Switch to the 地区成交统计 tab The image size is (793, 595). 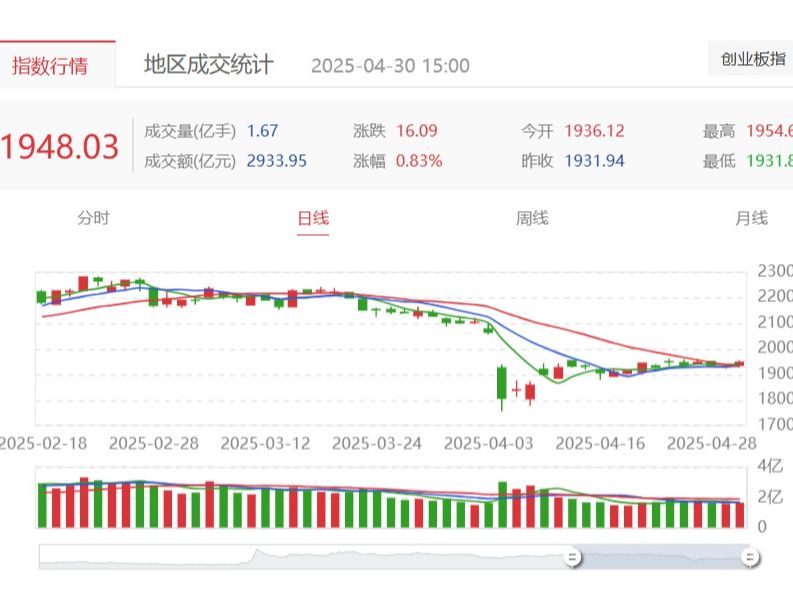[208, 65]
